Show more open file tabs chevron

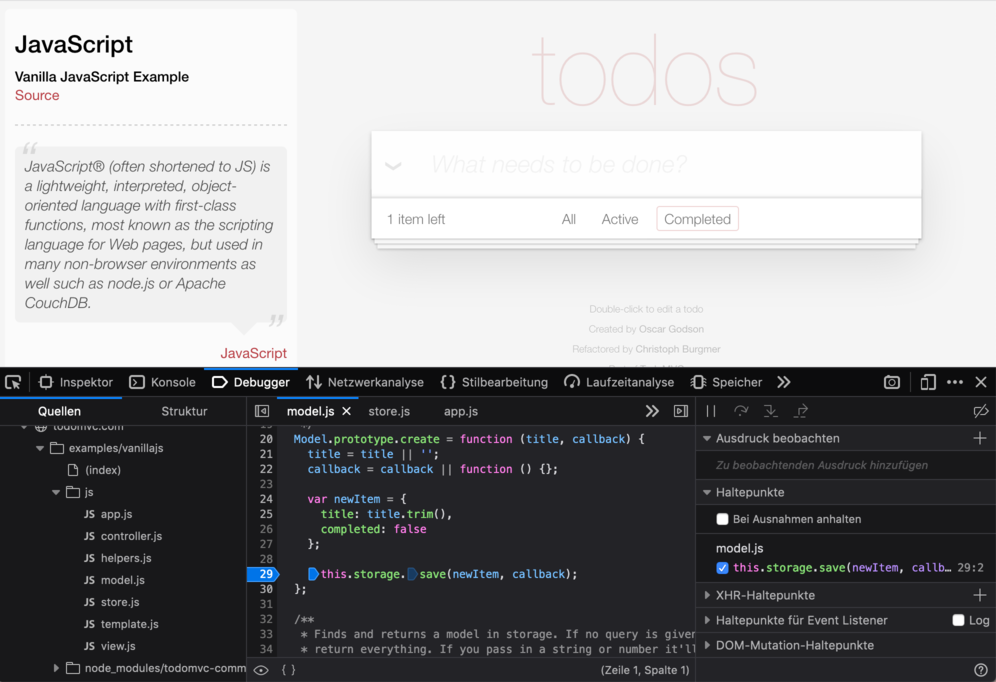tap(652, 411)
